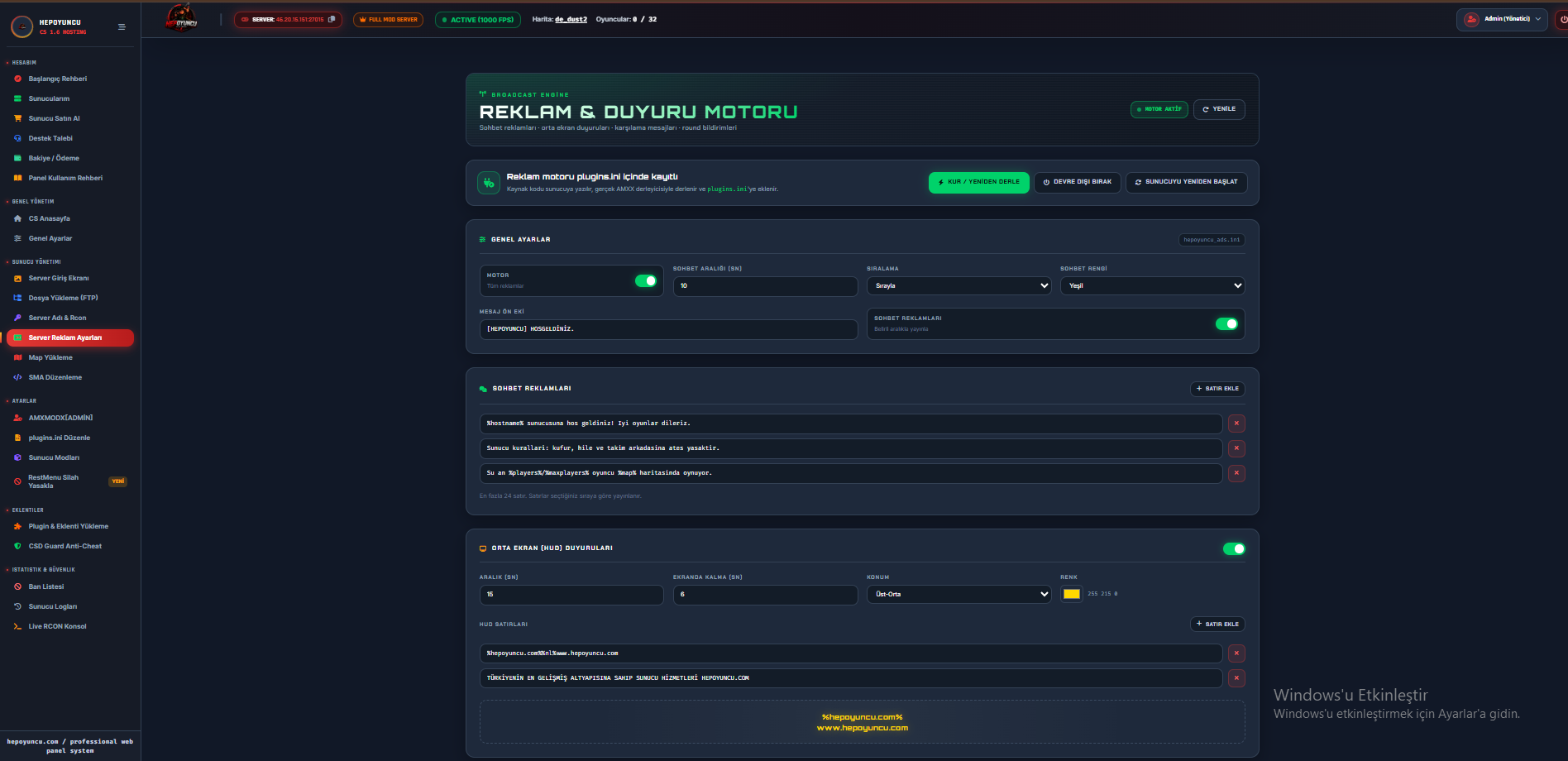1568x761 pixels.
Task: Remove the '%hepoyuncu.com%' HUD line
Action: tap(1236, 653)
